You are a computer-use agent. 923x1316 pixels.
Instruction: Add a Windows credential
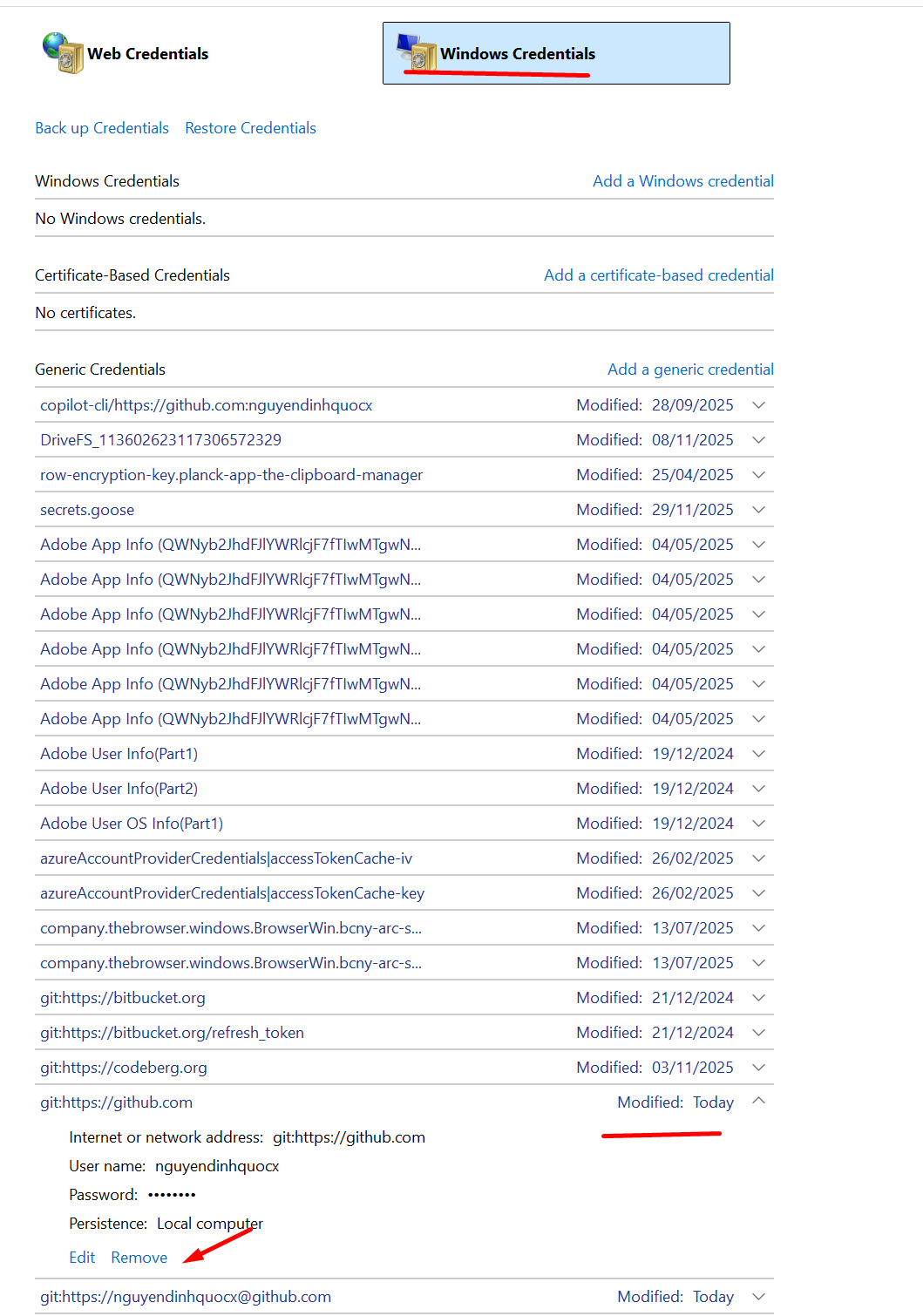click(682, 181)
